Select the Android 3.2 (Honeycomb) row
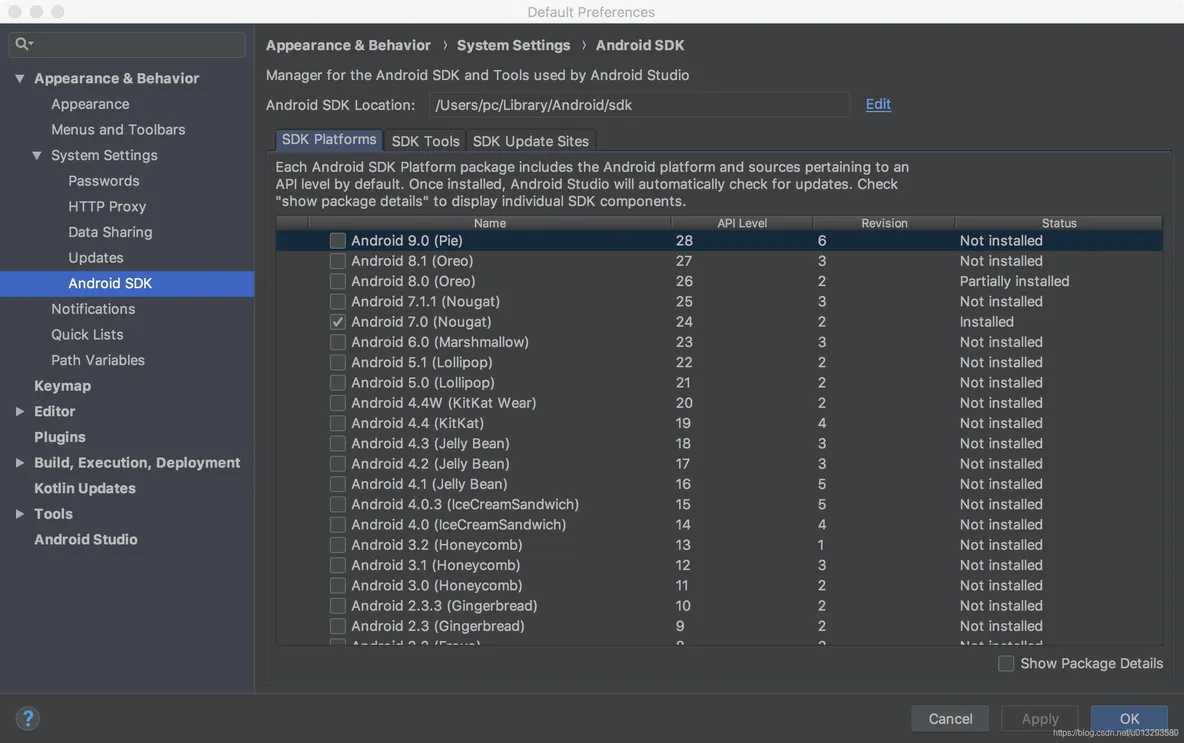 pyautogui.click(x=719, y=545)
